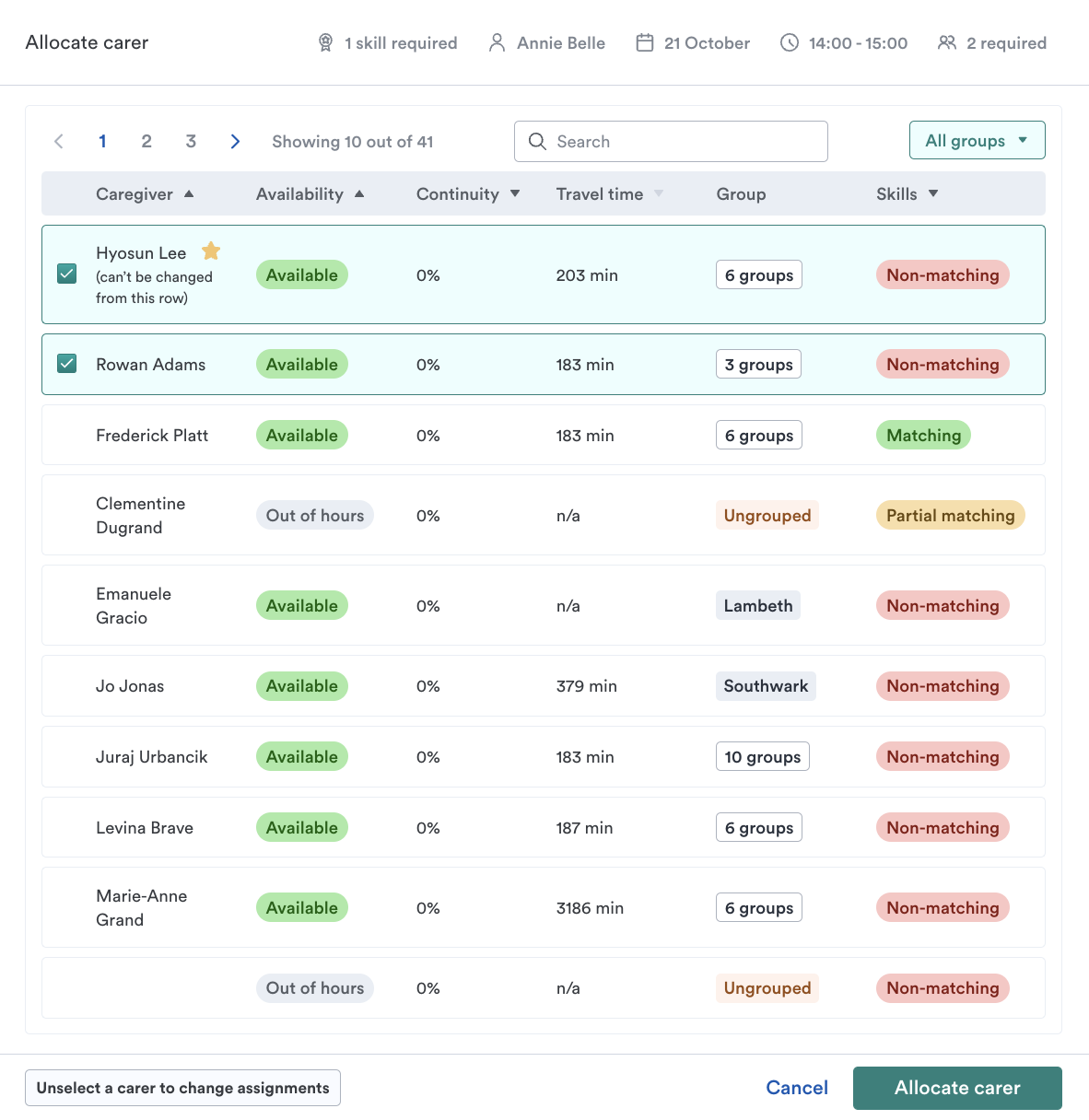Click the skill badge icon in header
The height and width of the screenshot is (1120, 1089).
325,43
